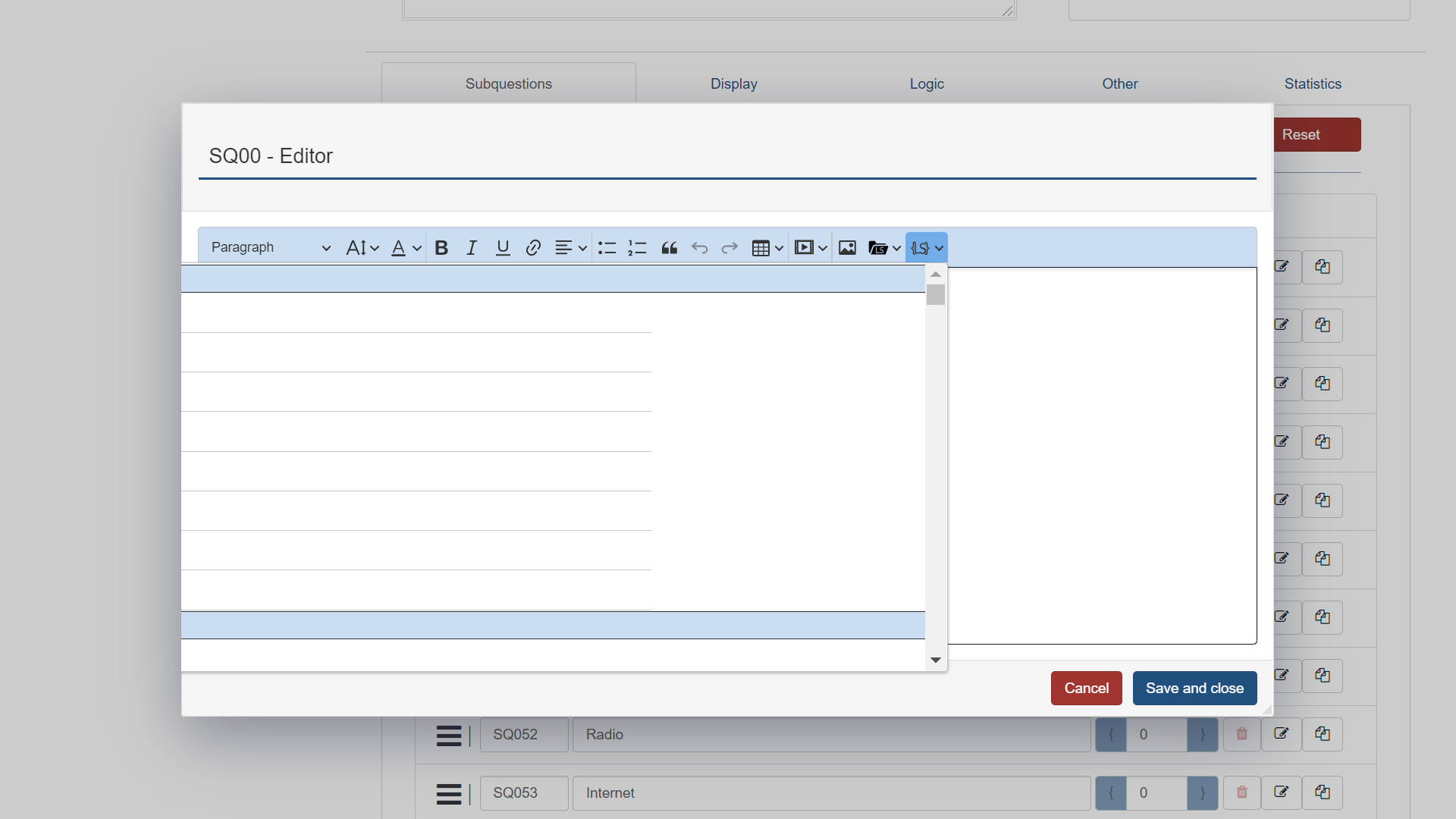Insert a bulleted list
Image resolution: width=1456 pixels, height=819 pixels.
(x=607, y=248)
